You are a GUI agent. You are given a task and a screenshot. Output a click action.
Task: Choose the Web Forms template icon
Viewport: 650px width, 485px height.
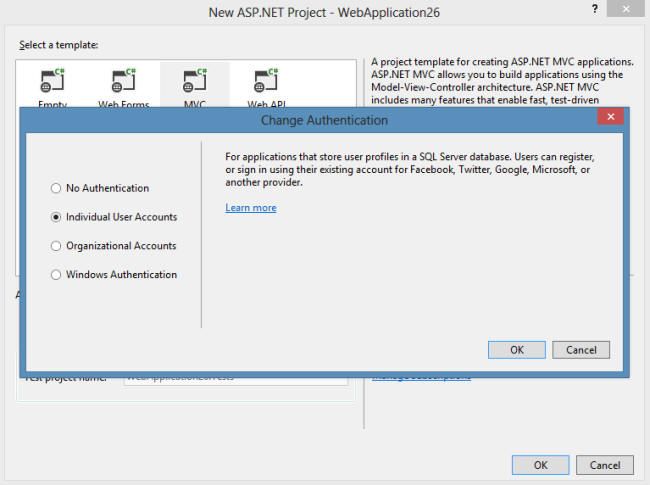tap(124, 81)
